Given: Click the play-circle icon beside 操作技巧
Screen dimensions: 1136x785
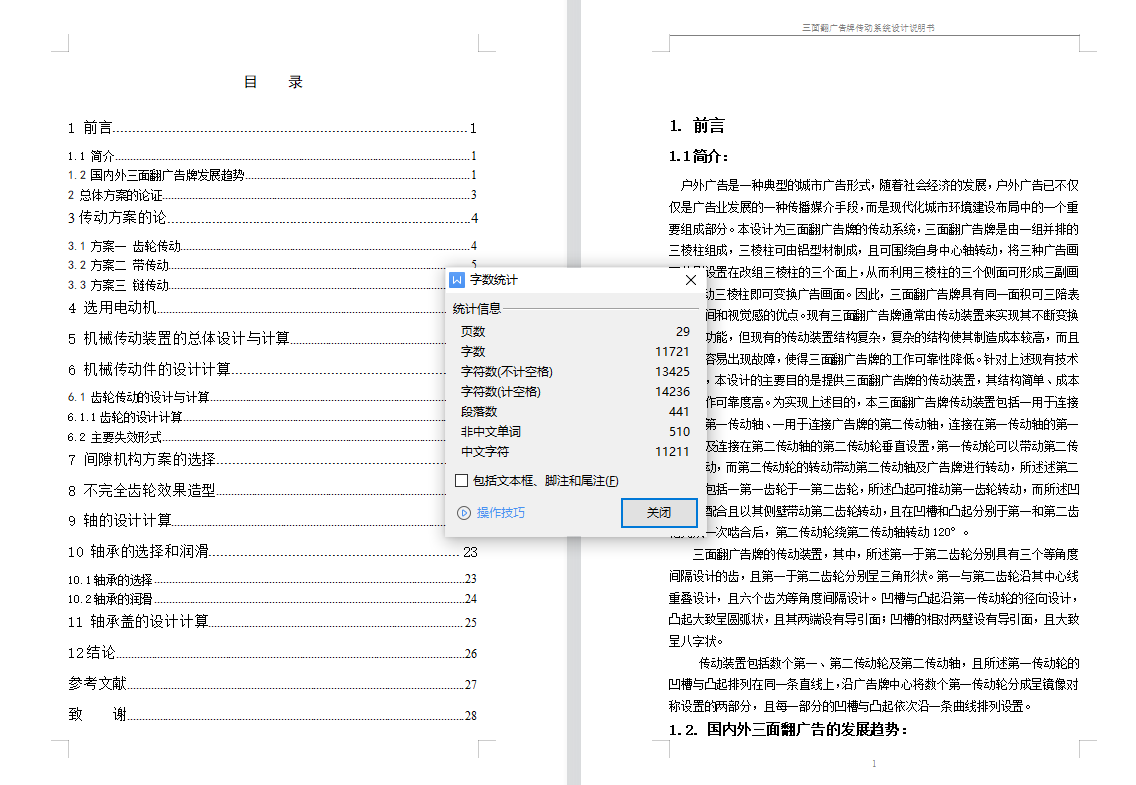Looking at the screenshot, I should coord(463,513).
